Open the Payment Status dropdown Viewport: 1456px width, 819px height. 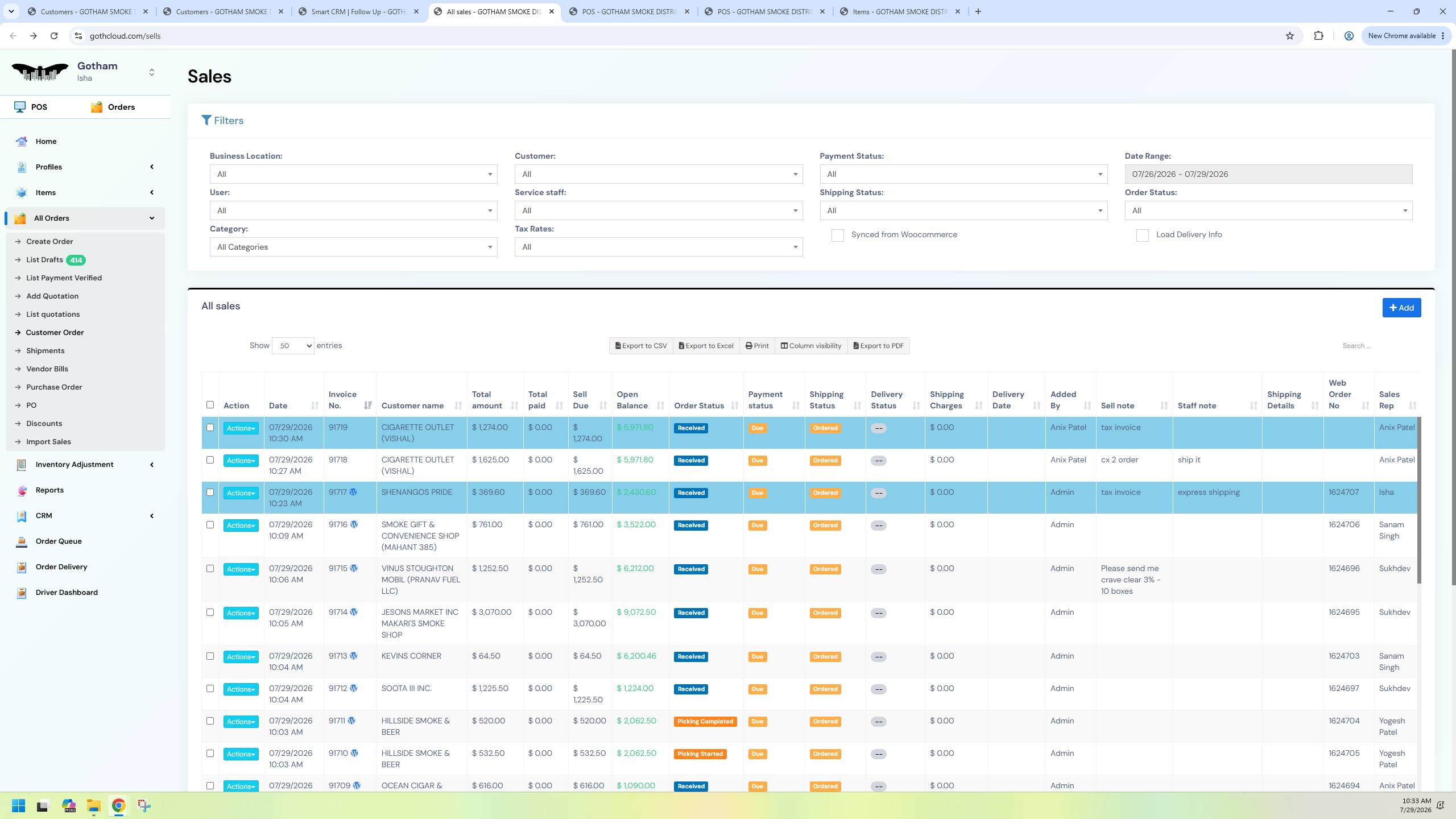coord(963,174)
